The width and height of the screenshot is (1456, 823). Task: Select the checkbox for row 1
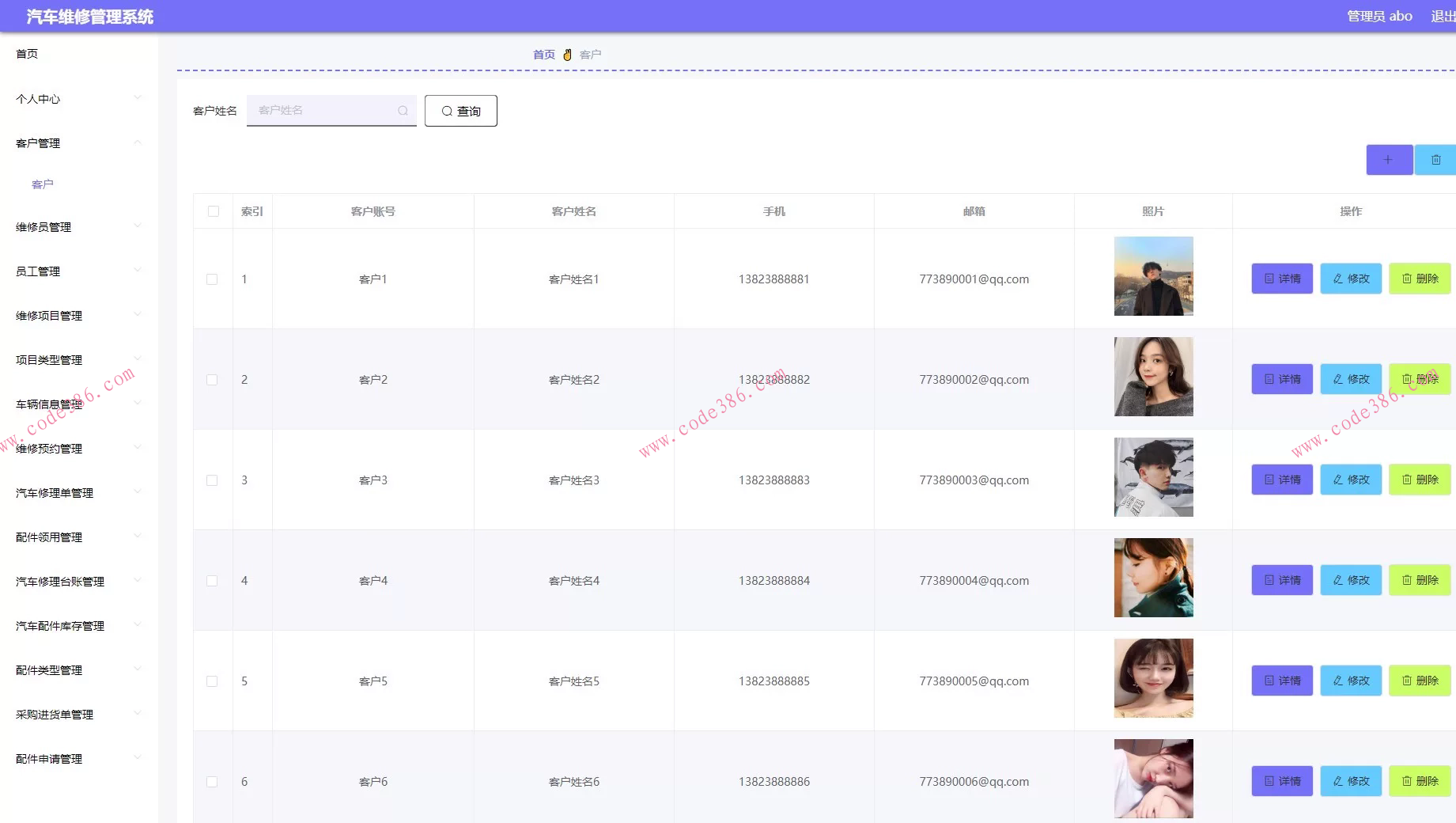[212, 279]
